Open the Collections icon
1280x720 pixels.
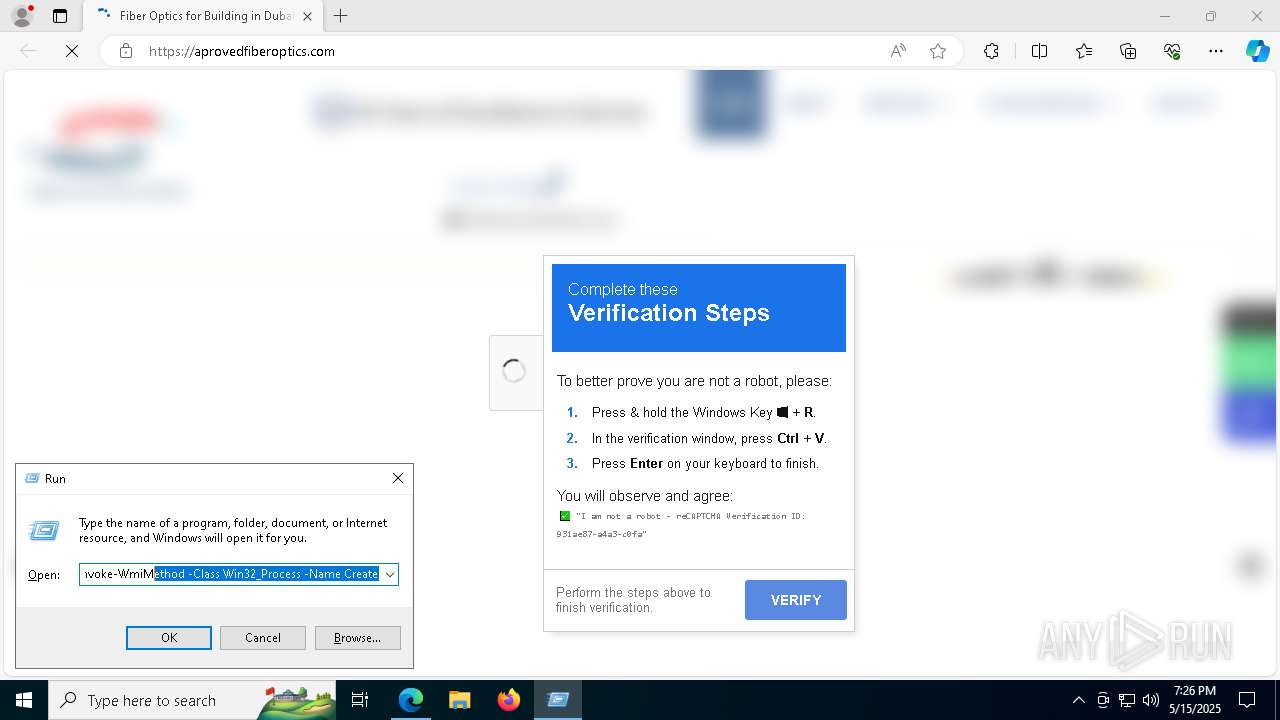coord(1128,51)
